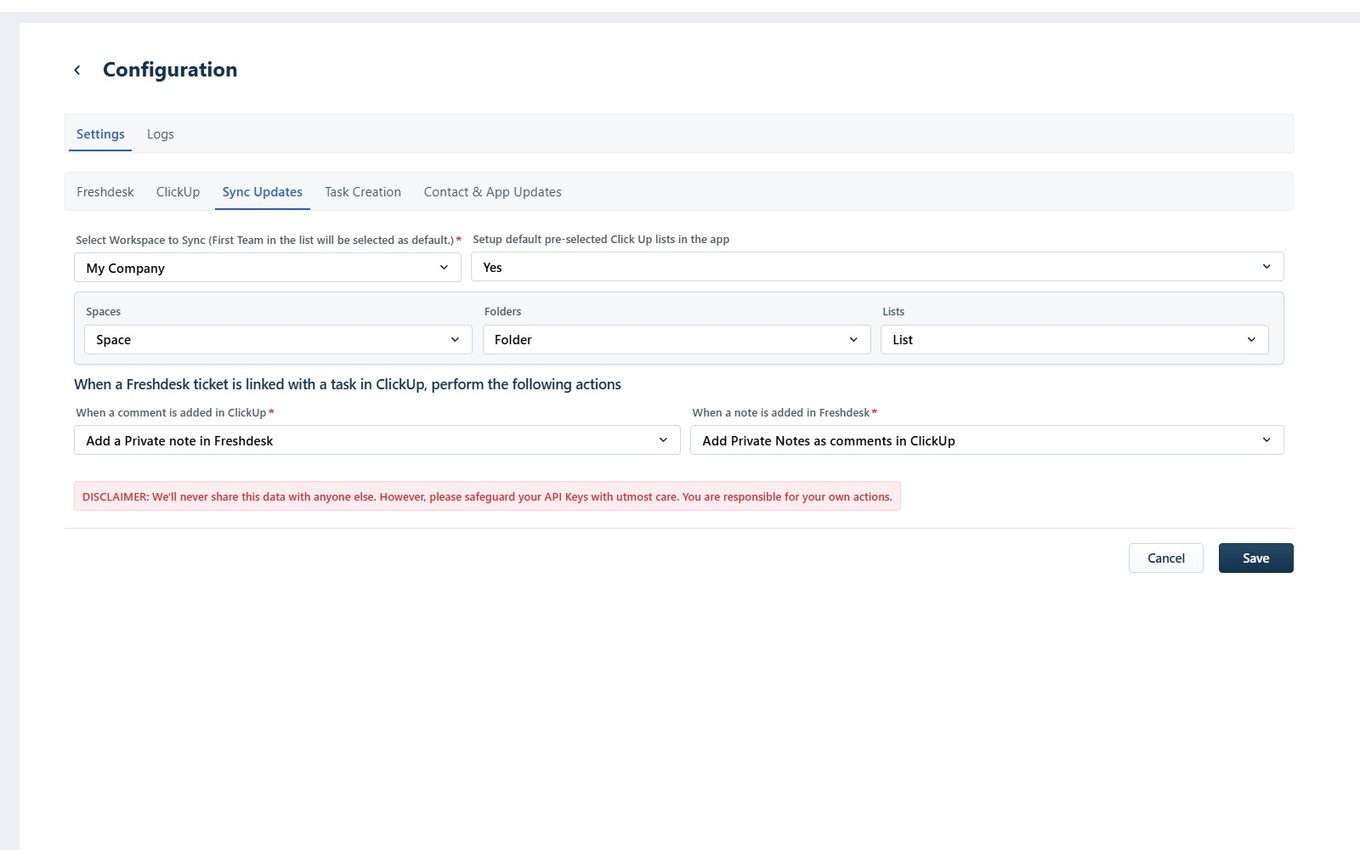The image size is (1360, 850).
Task: Open the comment action dropdown for ClickUp
Action: (x=377, y=440)
